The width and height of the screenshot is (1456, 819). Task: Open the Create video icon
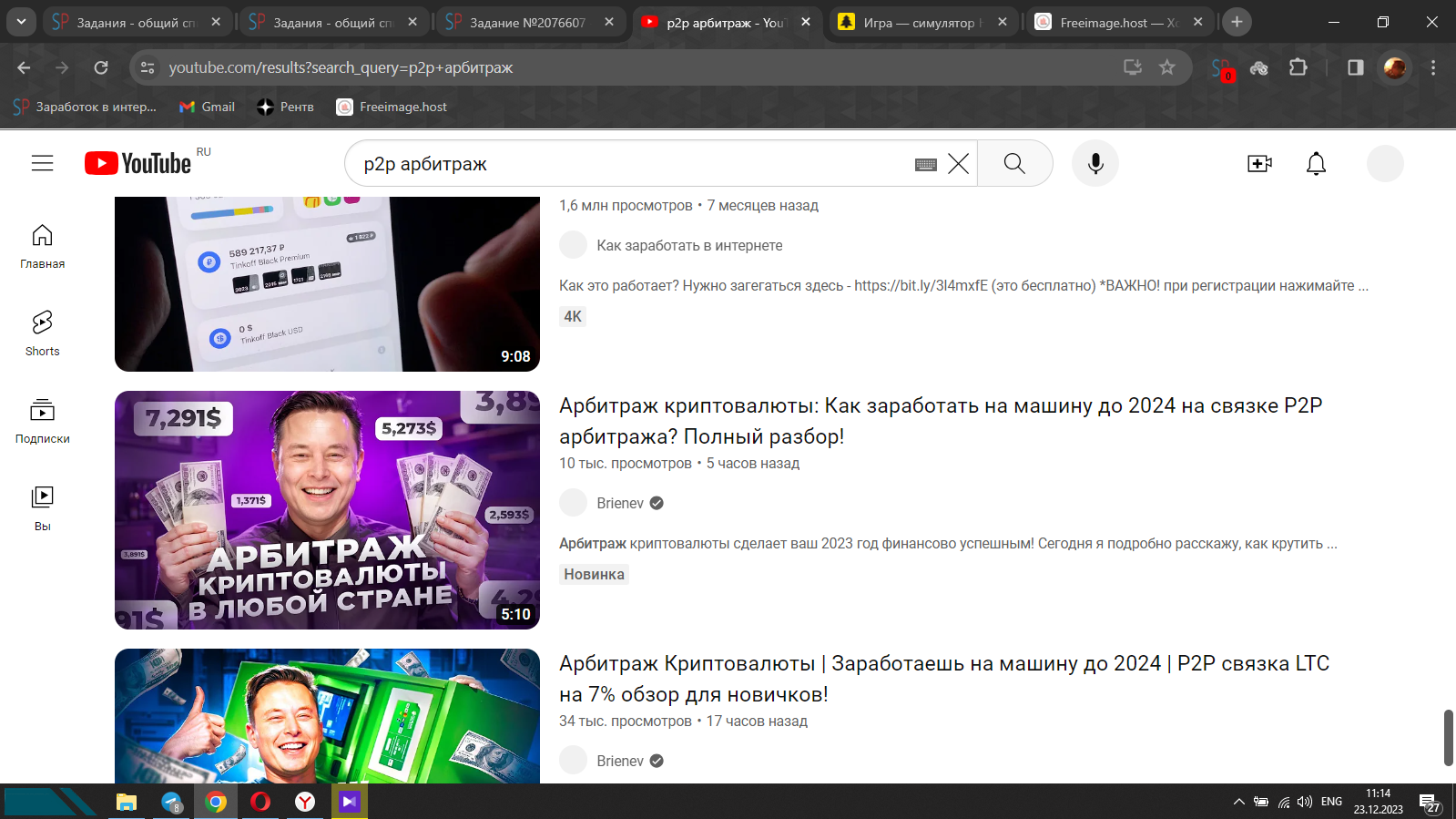click(x=1259, y=163)
